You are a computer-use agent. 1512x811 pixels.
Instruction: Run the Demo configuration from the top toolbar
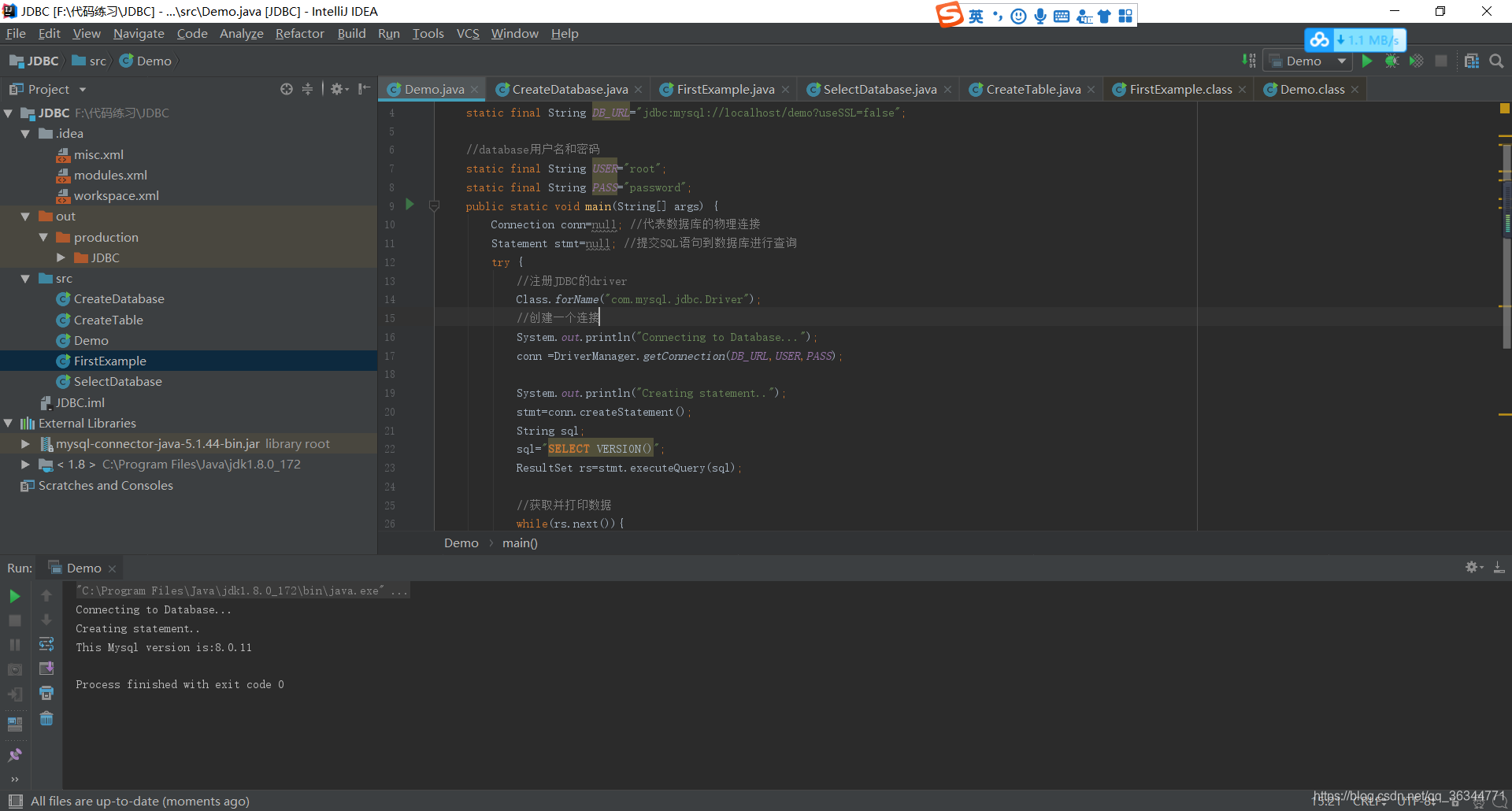tap(1367, 61)
